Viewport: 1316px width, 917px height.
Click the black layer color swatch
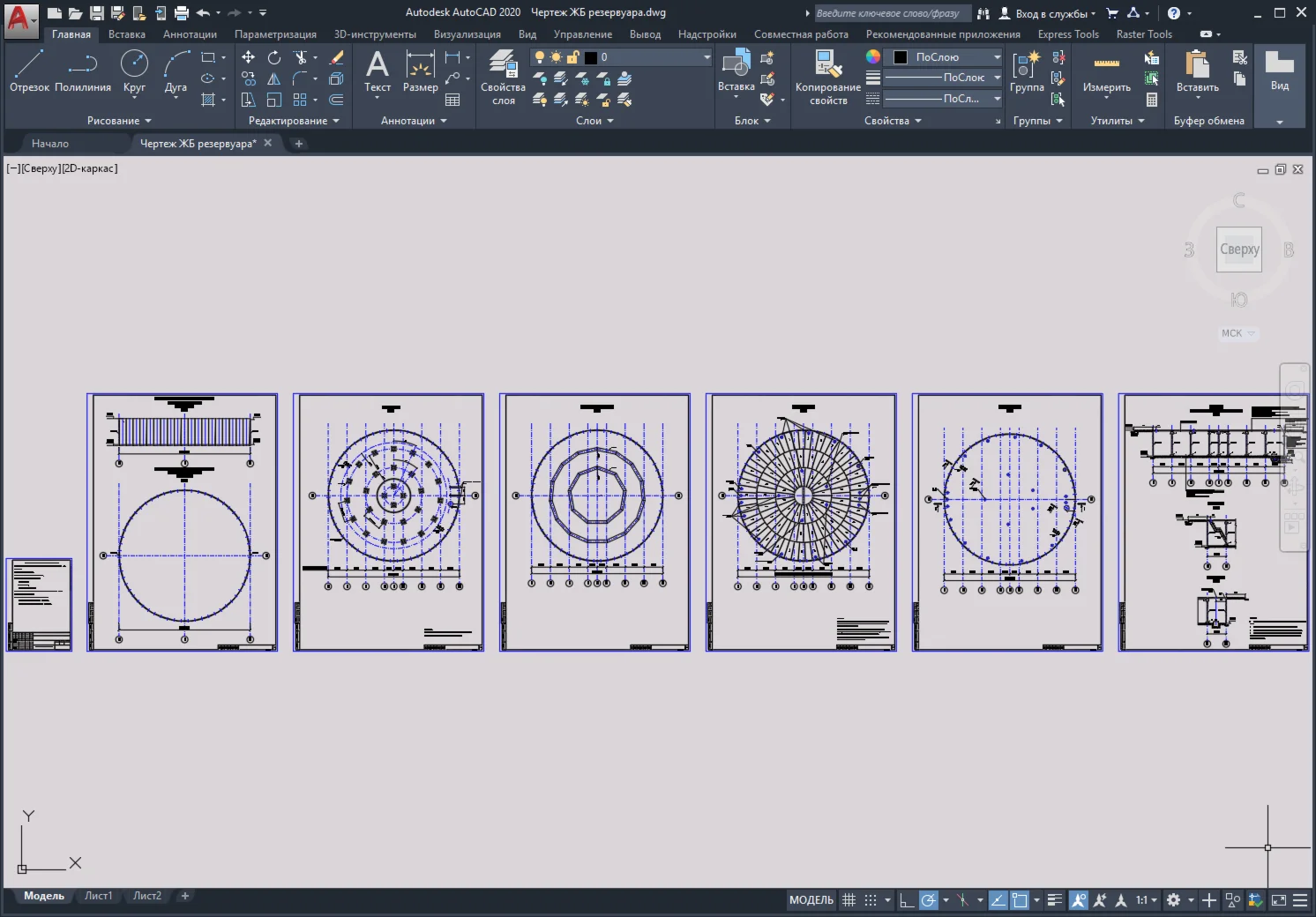click(x=591, y=57)
